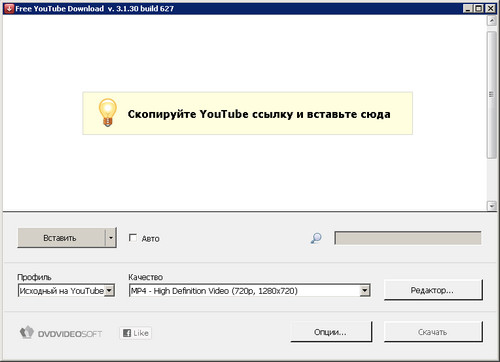Click the red app icon in title bar
This screenshot has height=362, width=500.
pyautogui.click(x=9, y=8)
